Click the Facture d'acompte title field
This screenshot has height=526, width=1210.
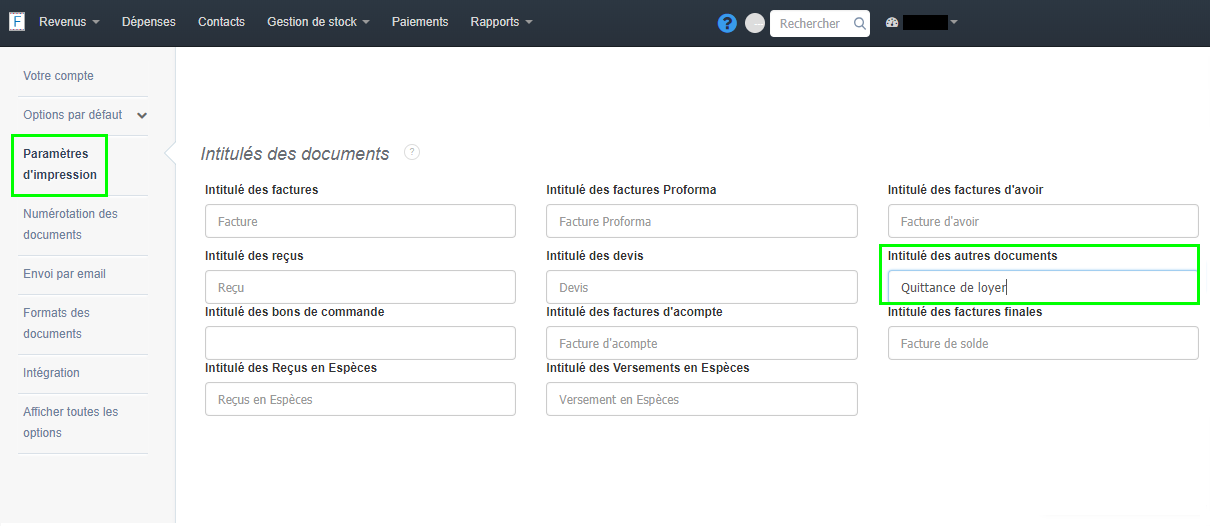point(702,343)
